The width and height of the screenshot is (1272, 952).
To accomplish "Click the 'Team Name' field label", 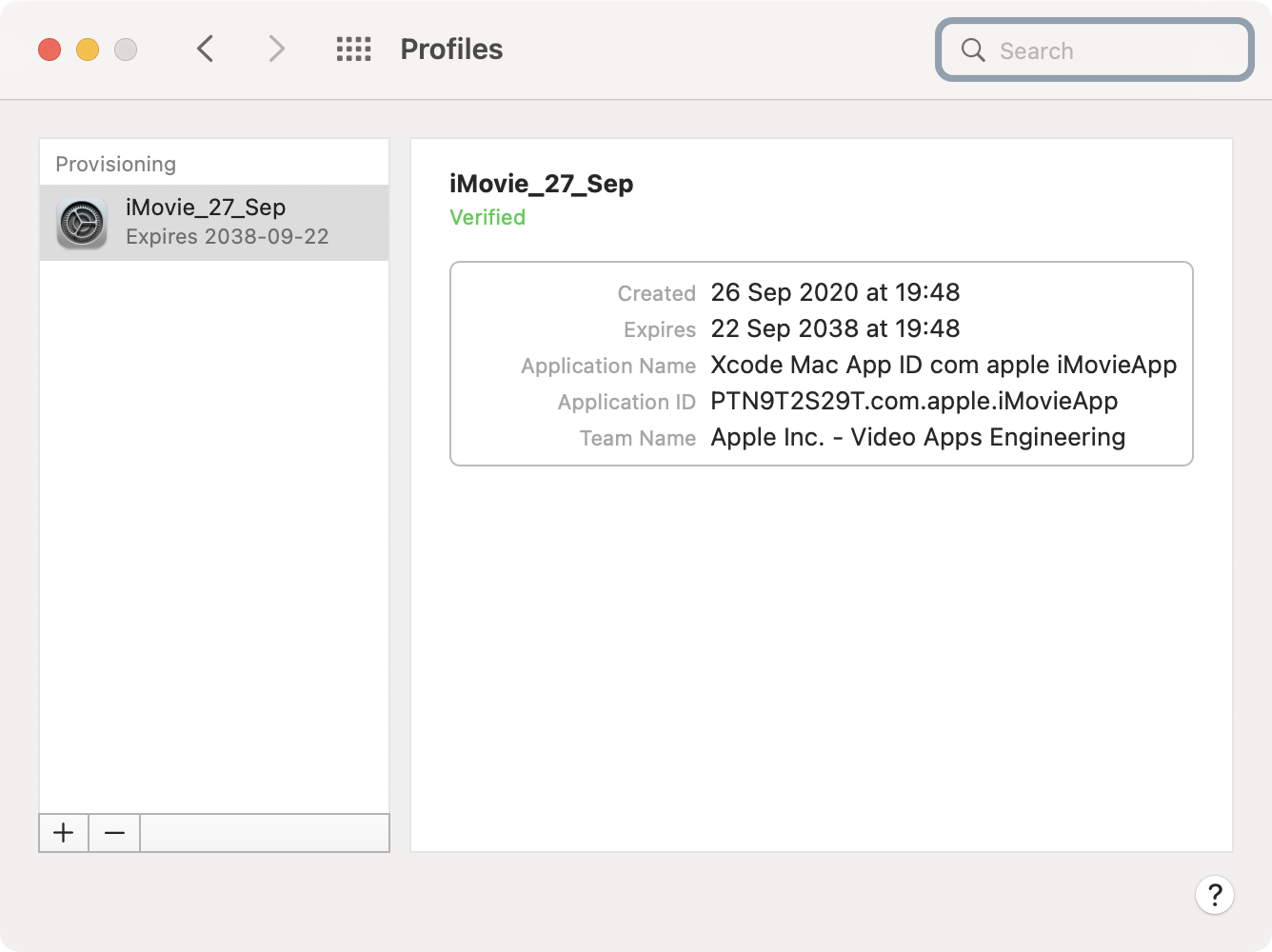I will pyautogui.click(x=638, y=438).
